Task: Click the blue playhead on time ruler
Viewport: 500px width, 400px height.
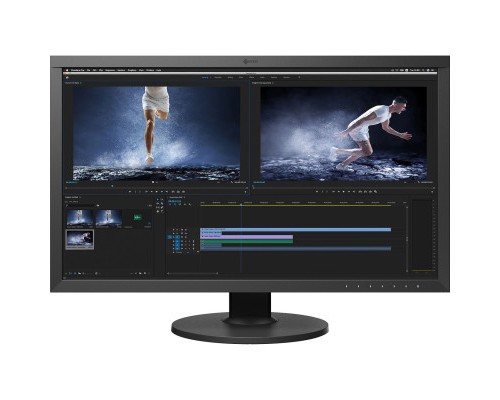Action: click(241, 204)
